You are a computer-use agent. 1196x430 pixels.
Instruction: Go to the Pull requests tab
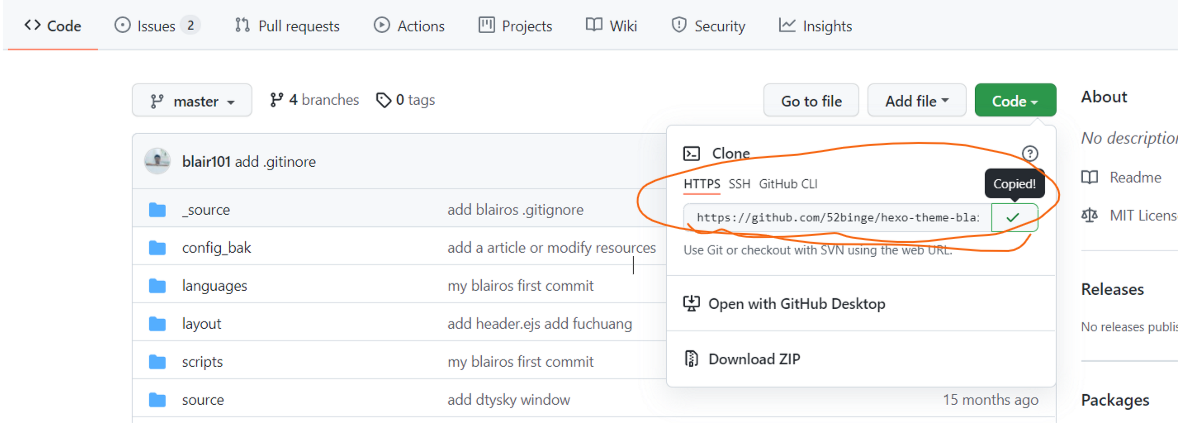pos(287,26)
